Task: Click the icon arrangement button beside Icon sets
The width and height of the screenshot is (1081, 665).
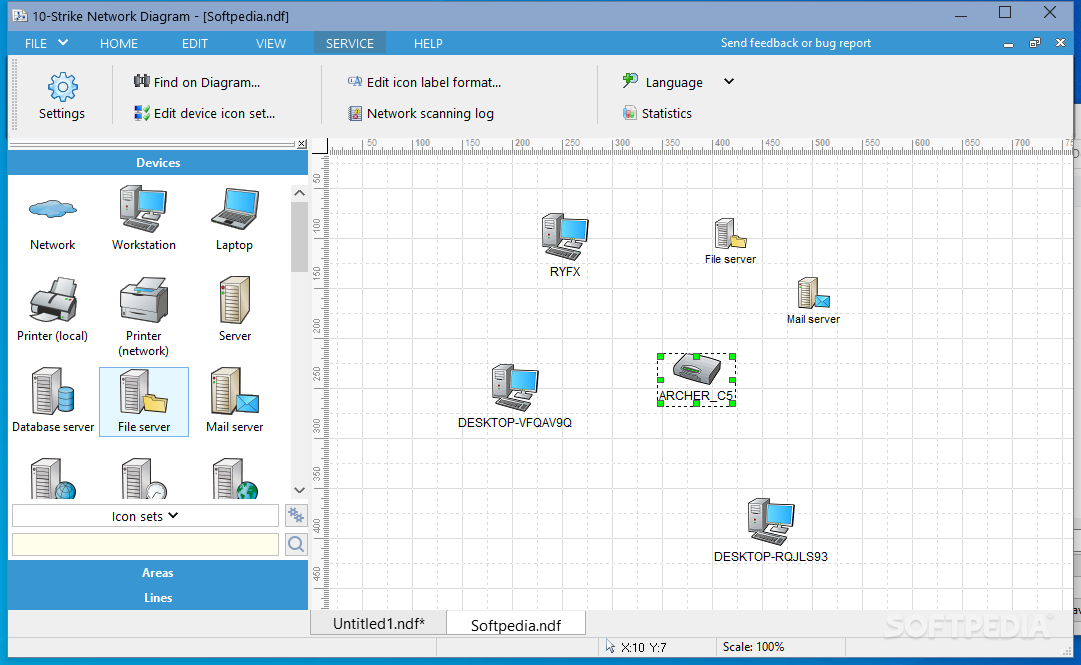Action: [296, 515]
